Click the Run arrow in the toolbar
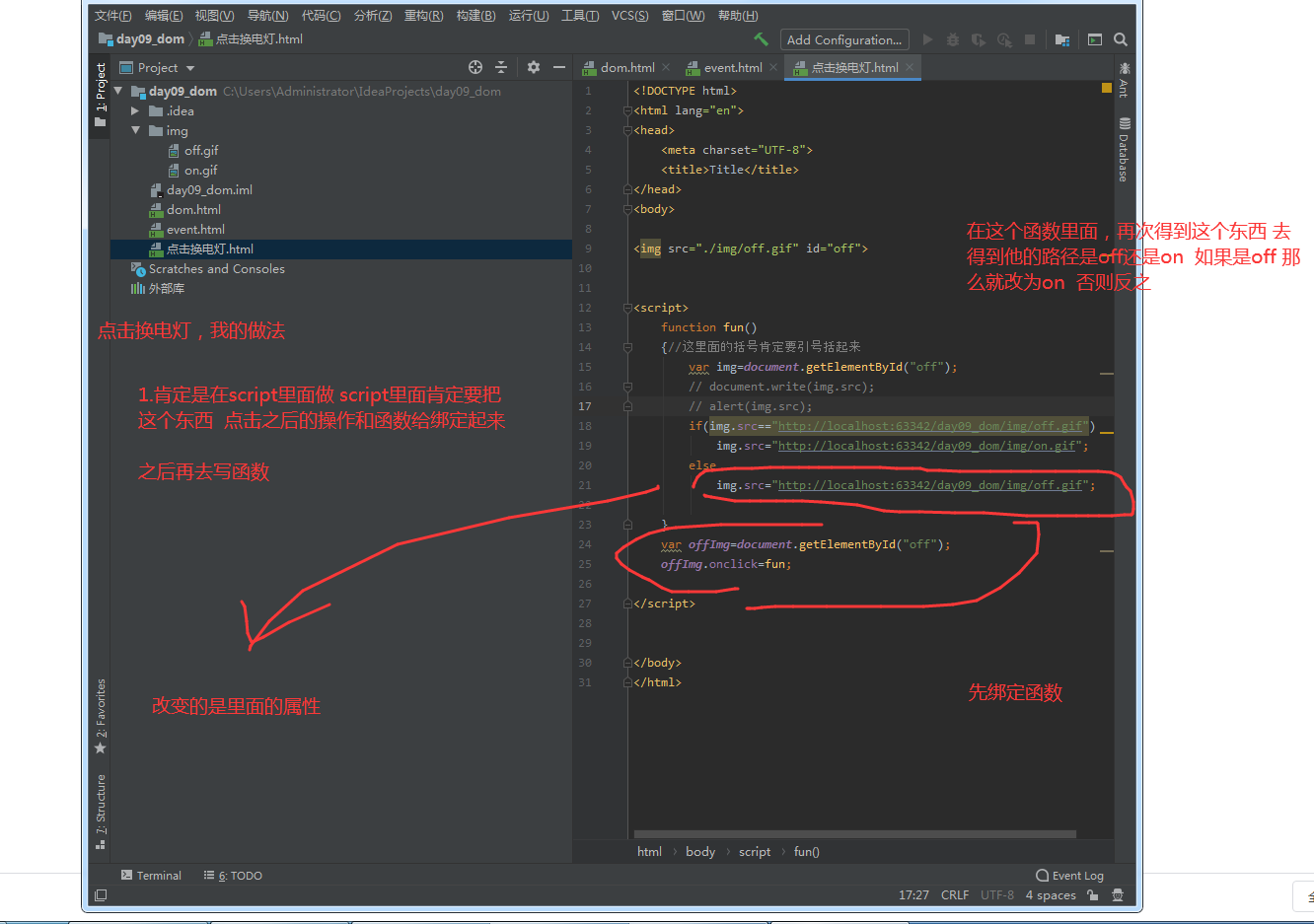 point(927,39)
